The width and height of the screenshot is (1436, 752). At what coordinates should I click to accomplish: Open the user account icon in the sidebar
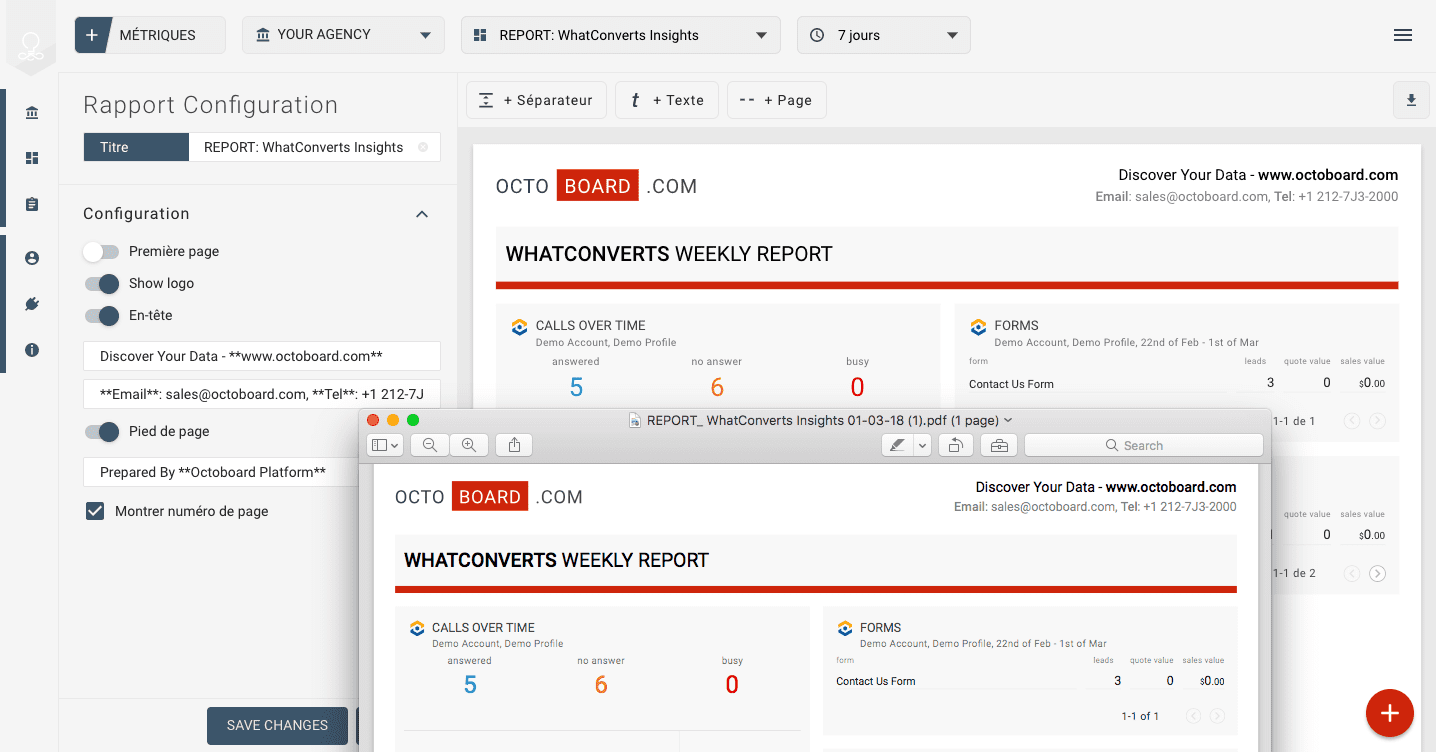coord(32,258)
